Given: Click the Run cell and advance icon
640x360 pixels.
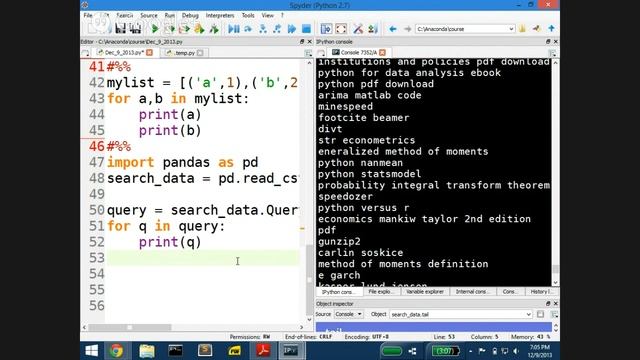Looking at the screenshot, I should tap(184, 29).
